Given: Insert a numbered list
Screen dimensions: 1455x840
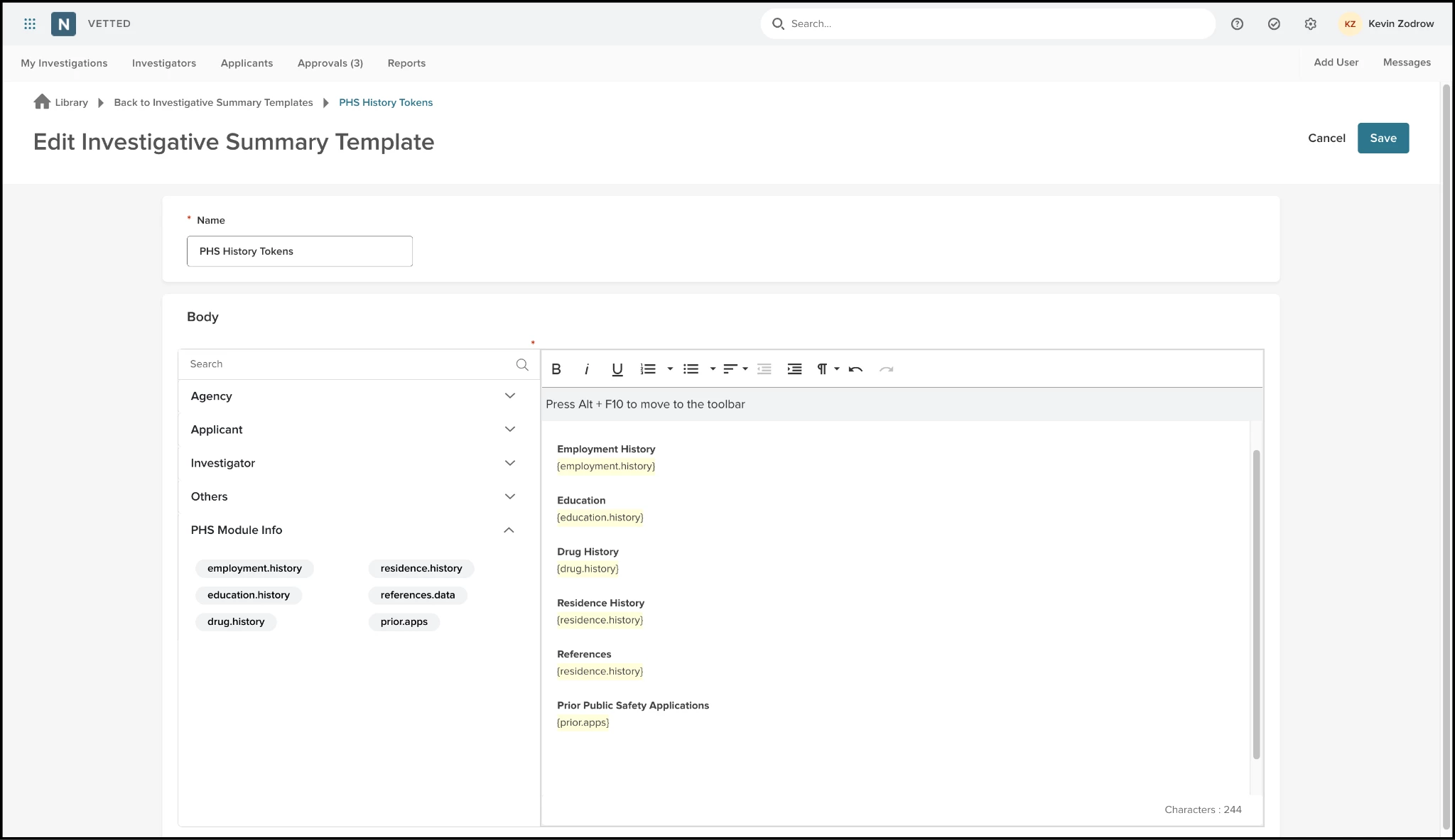Looking at the screenshot, I should (648, 369).
